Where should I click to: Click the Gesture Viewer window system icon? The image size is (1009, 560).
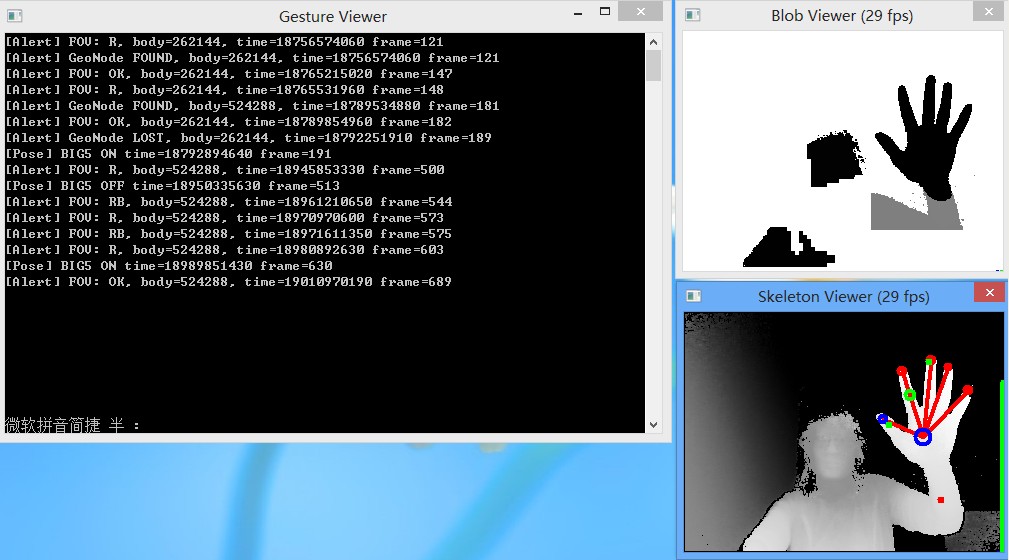14,15
